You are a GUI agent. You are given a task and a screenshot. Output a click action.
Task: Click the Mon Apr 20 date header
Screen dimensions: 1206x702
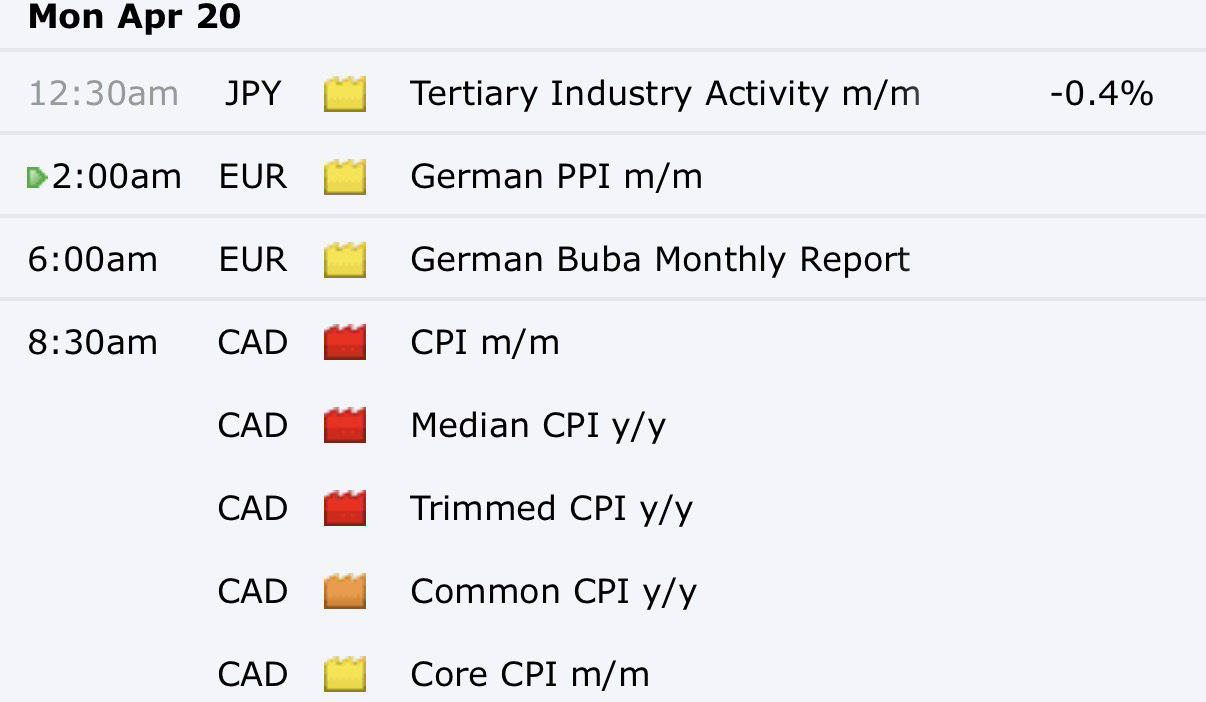134,17
